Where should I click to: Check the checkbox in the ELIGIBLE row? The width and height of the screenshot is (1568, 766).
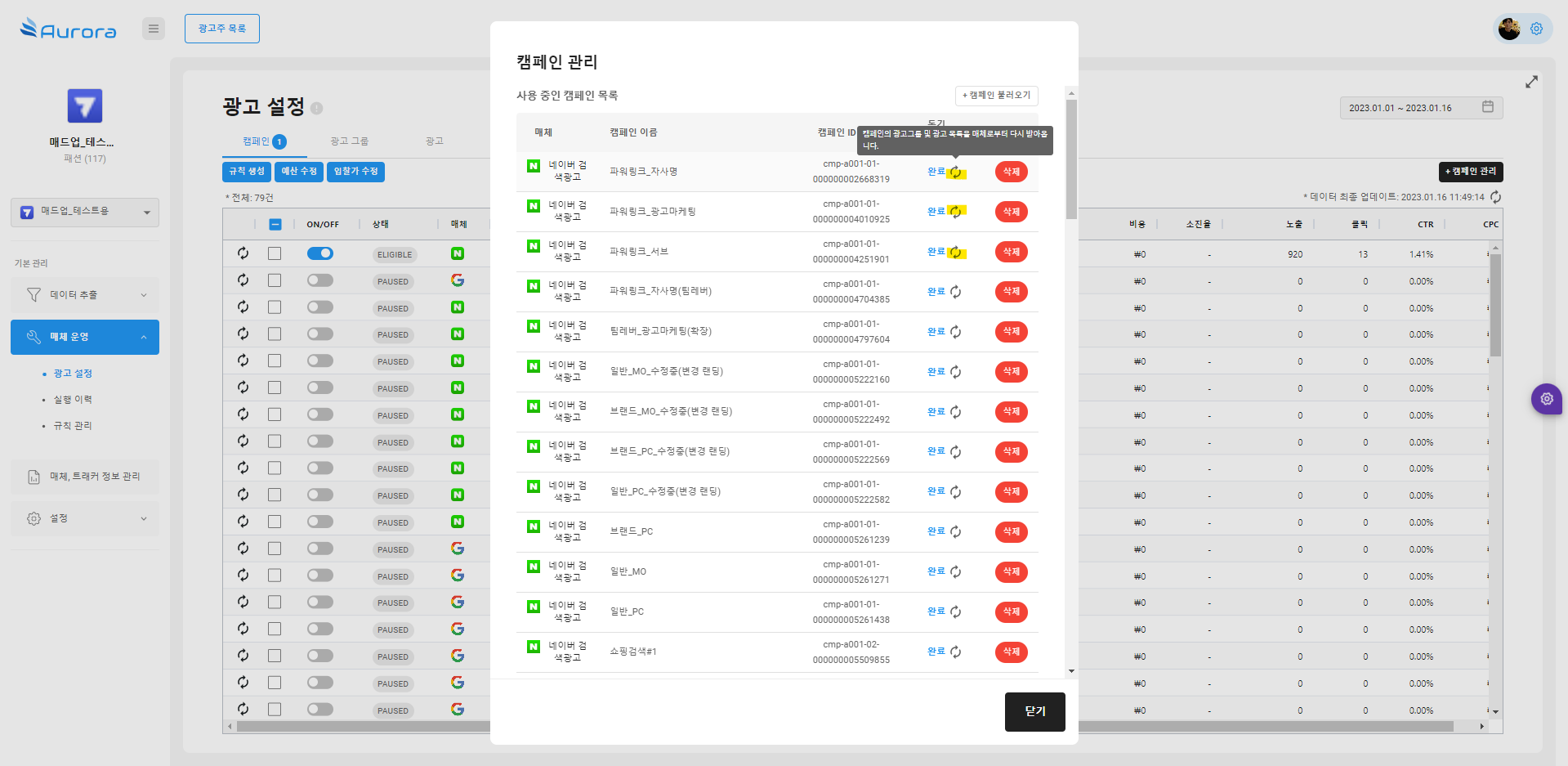coord(275,253)
